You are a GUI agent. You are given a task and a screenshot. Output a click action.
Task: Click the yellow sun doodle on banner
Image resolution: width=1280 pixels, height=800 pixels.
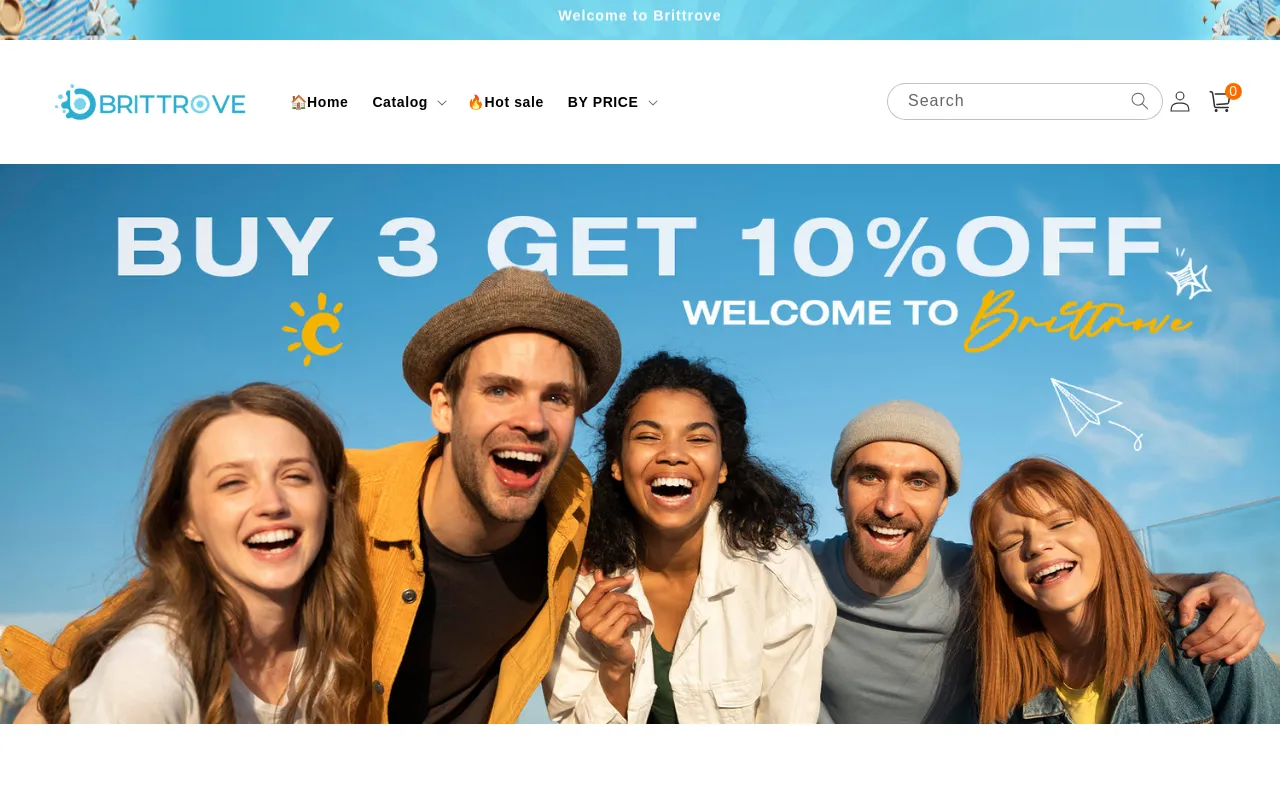313,329
